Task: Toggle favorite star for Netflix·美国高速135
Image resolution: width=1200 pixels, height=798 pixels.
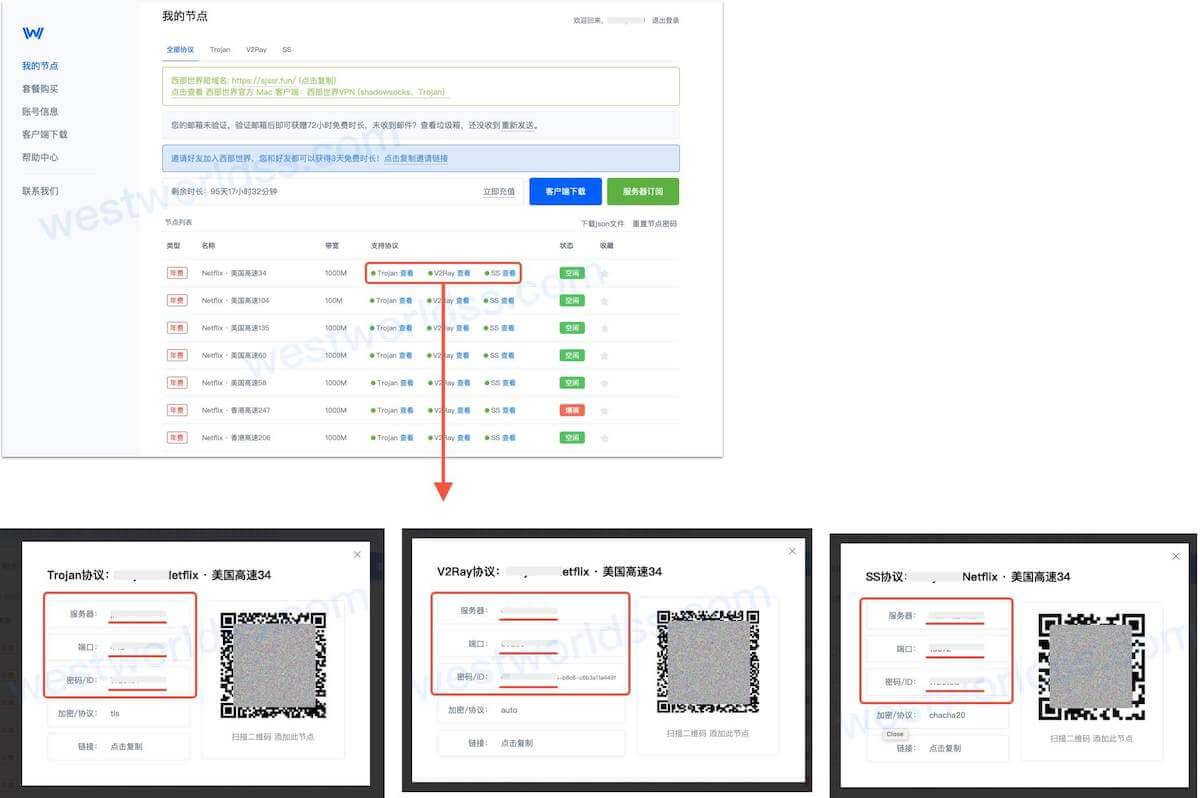Action: coord(605,327)
